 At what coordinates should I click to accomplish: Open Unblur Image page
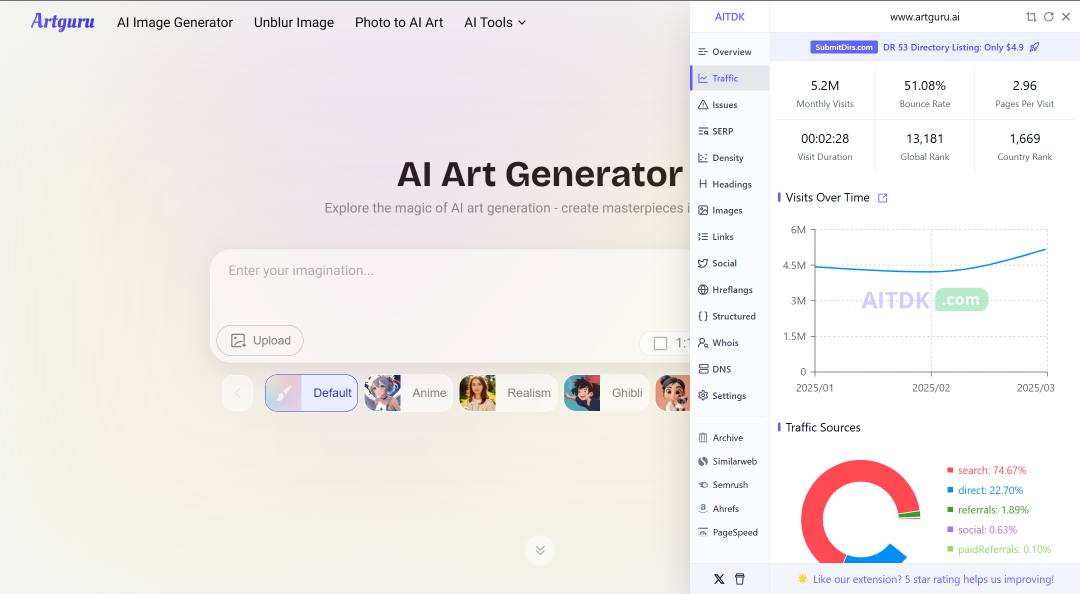point(294,23)
